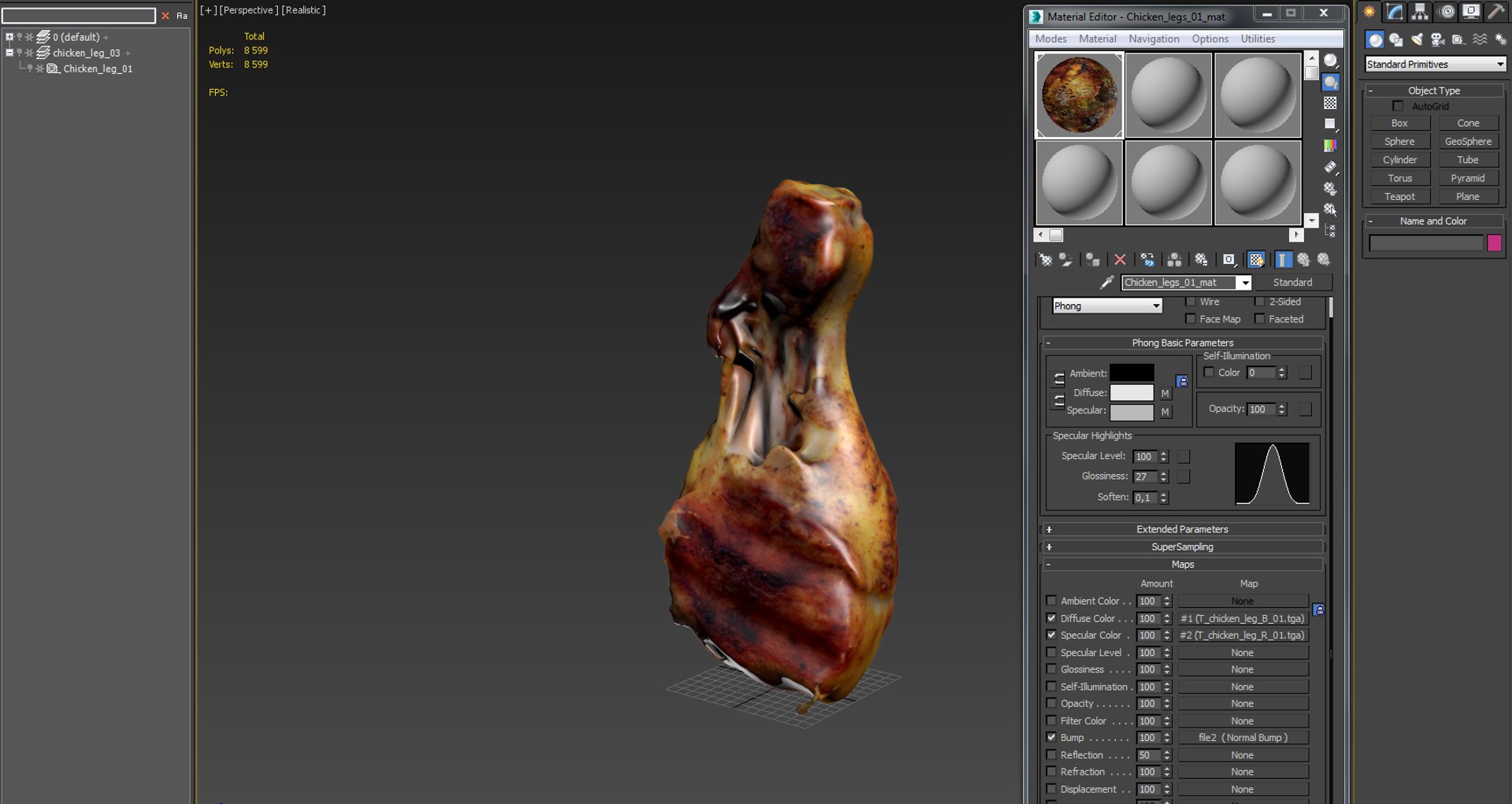Click the Make Material Copy icon
This screenshot has width=1512, height=804.
(x=1147, y=259)
